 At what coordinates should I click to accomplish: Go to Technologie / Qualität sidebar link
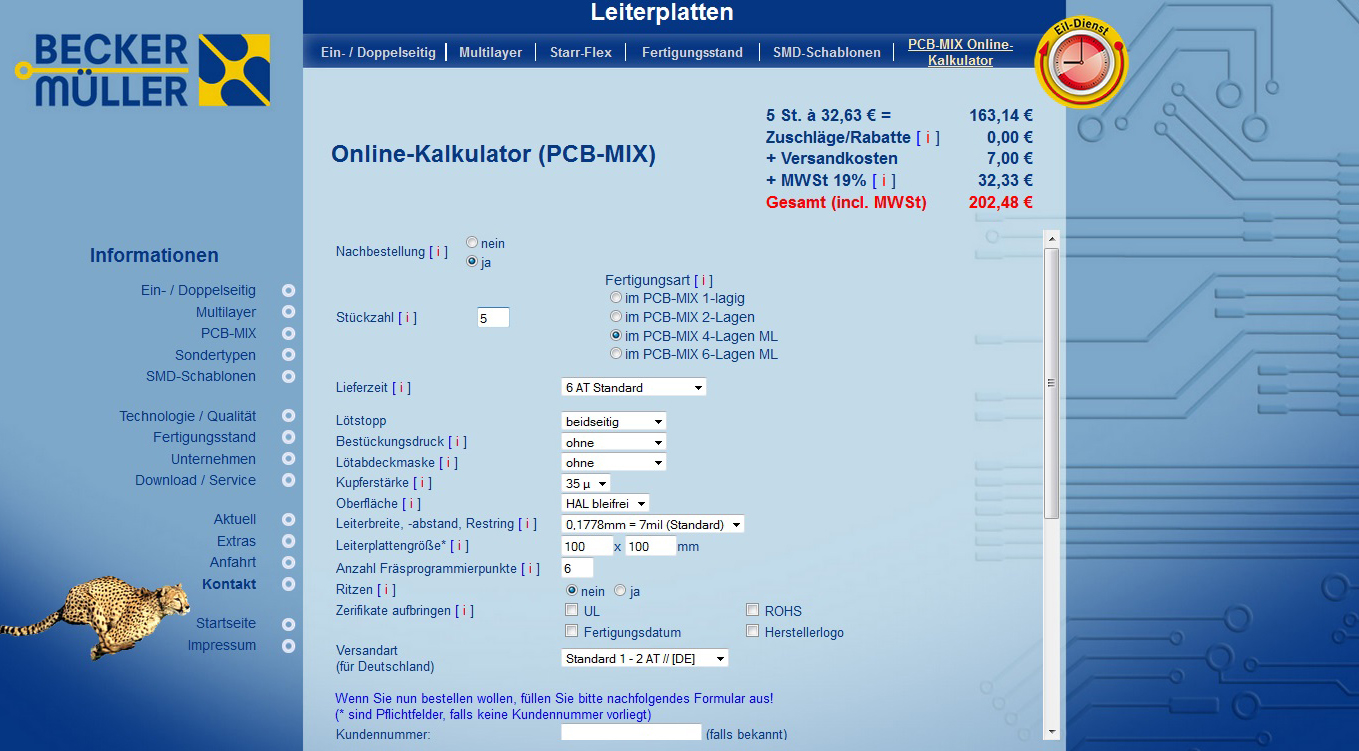click(x=187, y=416)
